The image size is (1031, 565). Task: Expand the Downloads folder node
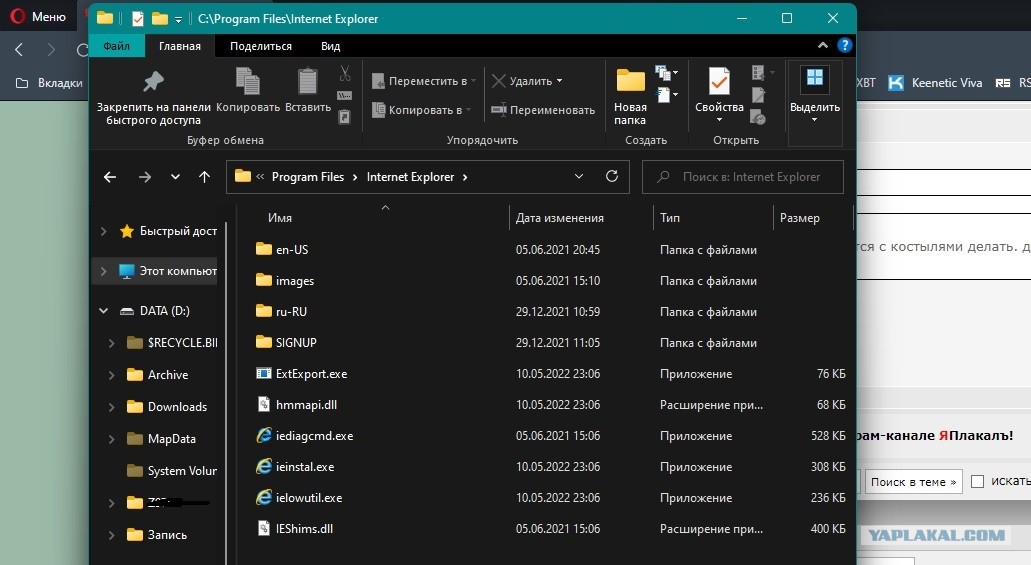(x=111, y=407)
